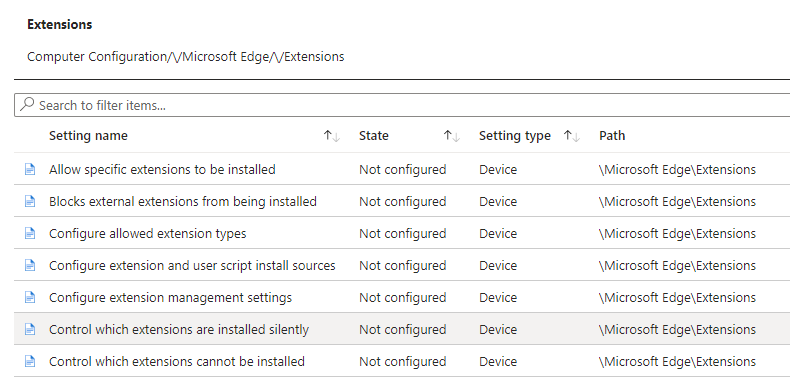Open Allow specific extensions to be installed
This screenshot has width=790, height=386.
(162, 169)
